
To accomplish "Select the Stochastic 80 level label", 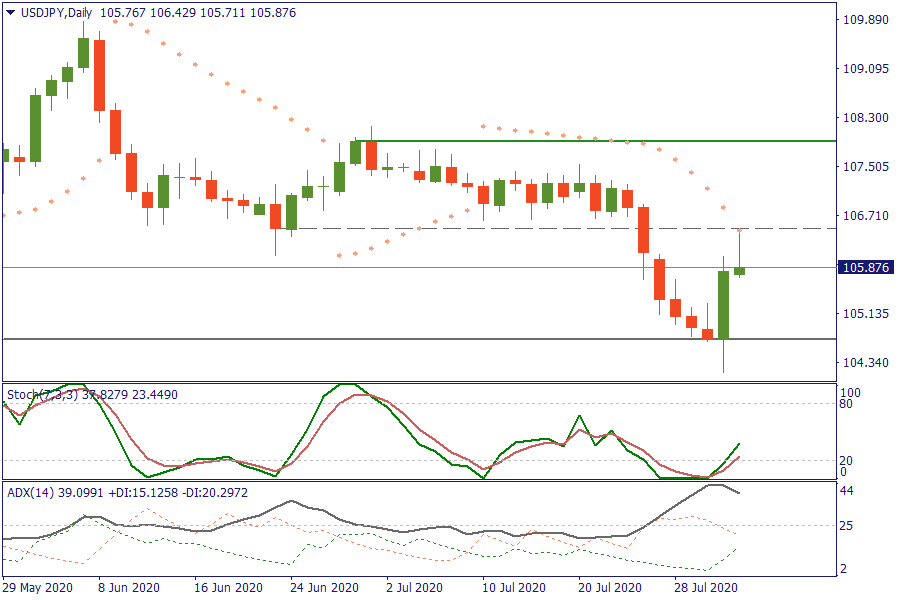I will pyautogui.click(x=846, y=404).
